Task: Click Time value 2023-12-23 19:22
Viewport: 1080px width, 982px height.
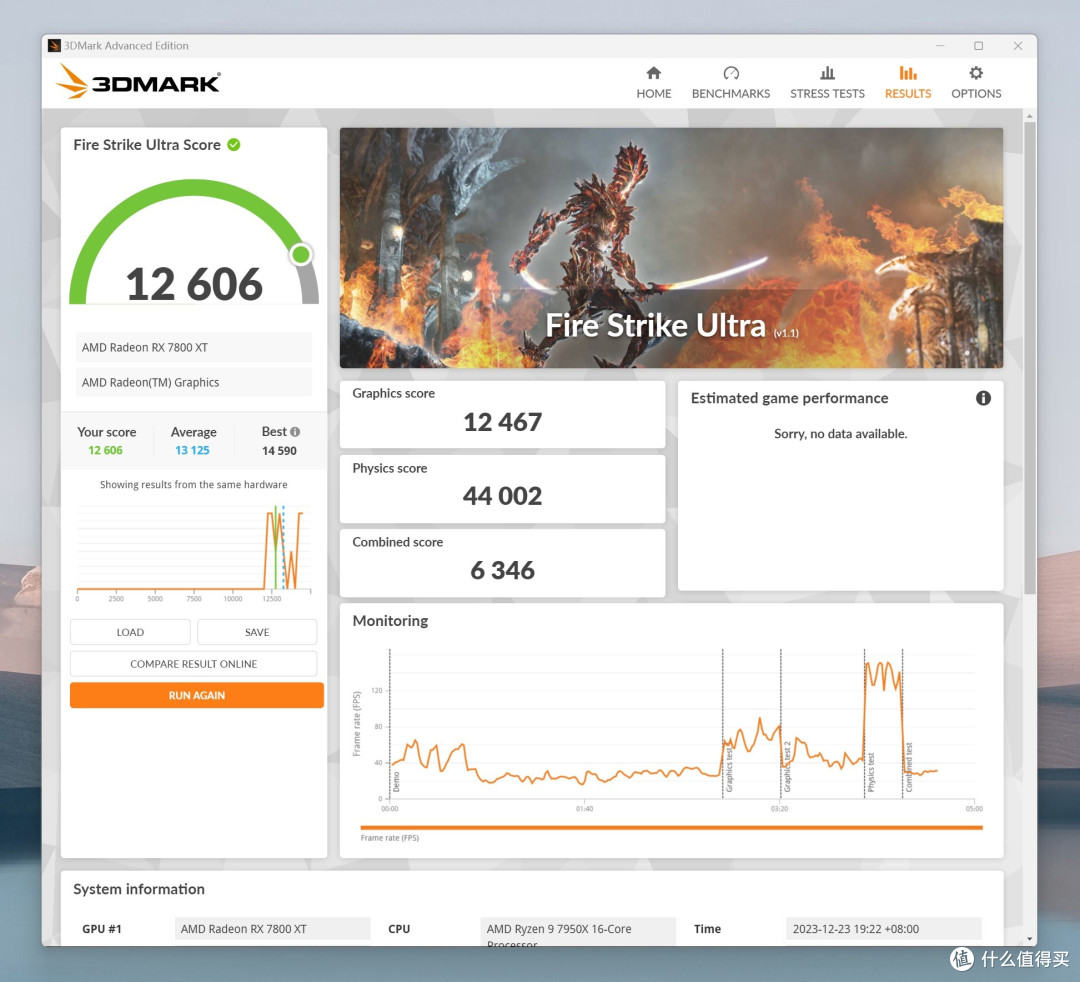Action: (884, 929)
